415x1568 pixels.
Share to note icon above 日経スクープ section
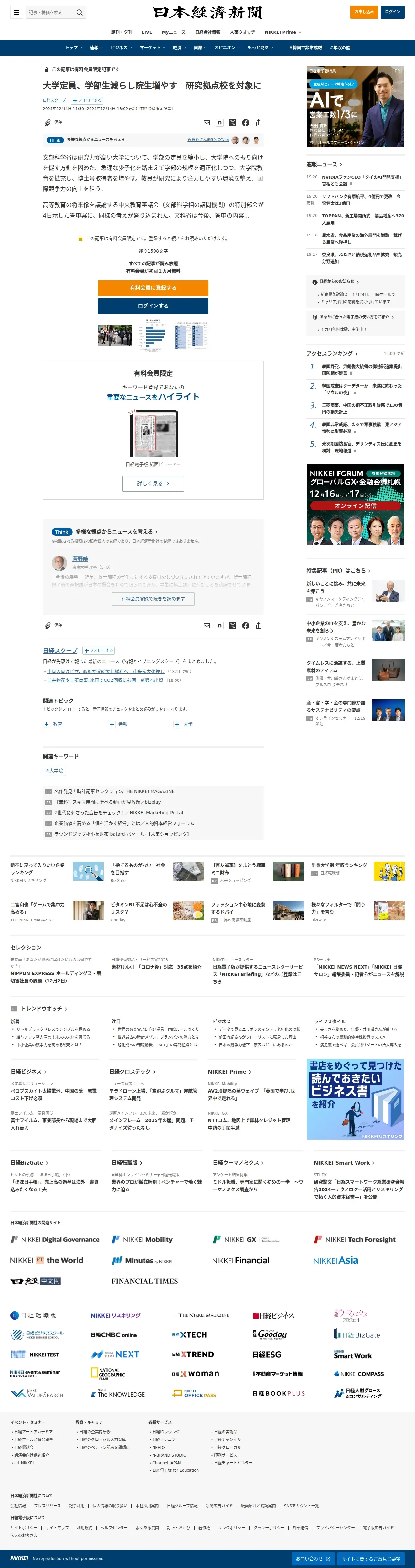pos(219,626)
